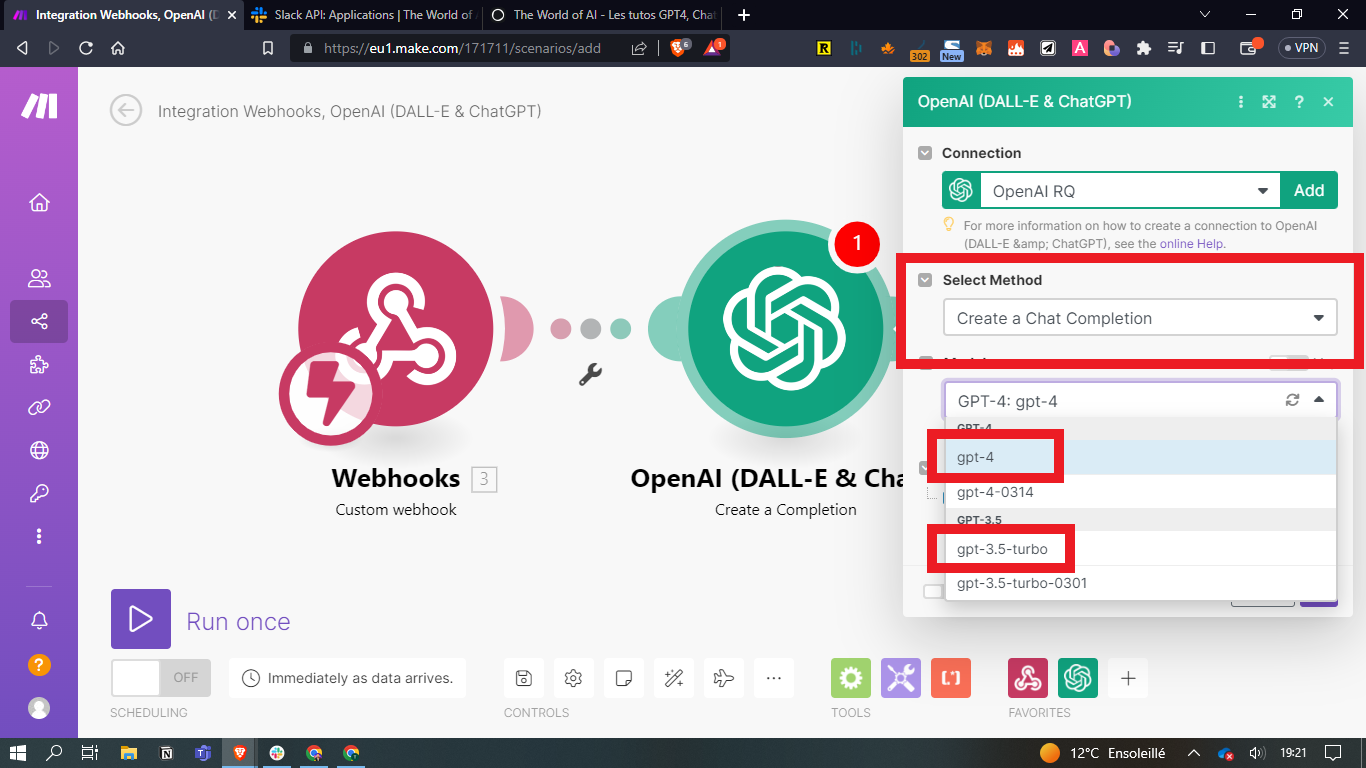Open the purple Tools wrench icon
Screen dimensions: 1366x768
pos(900,678)
